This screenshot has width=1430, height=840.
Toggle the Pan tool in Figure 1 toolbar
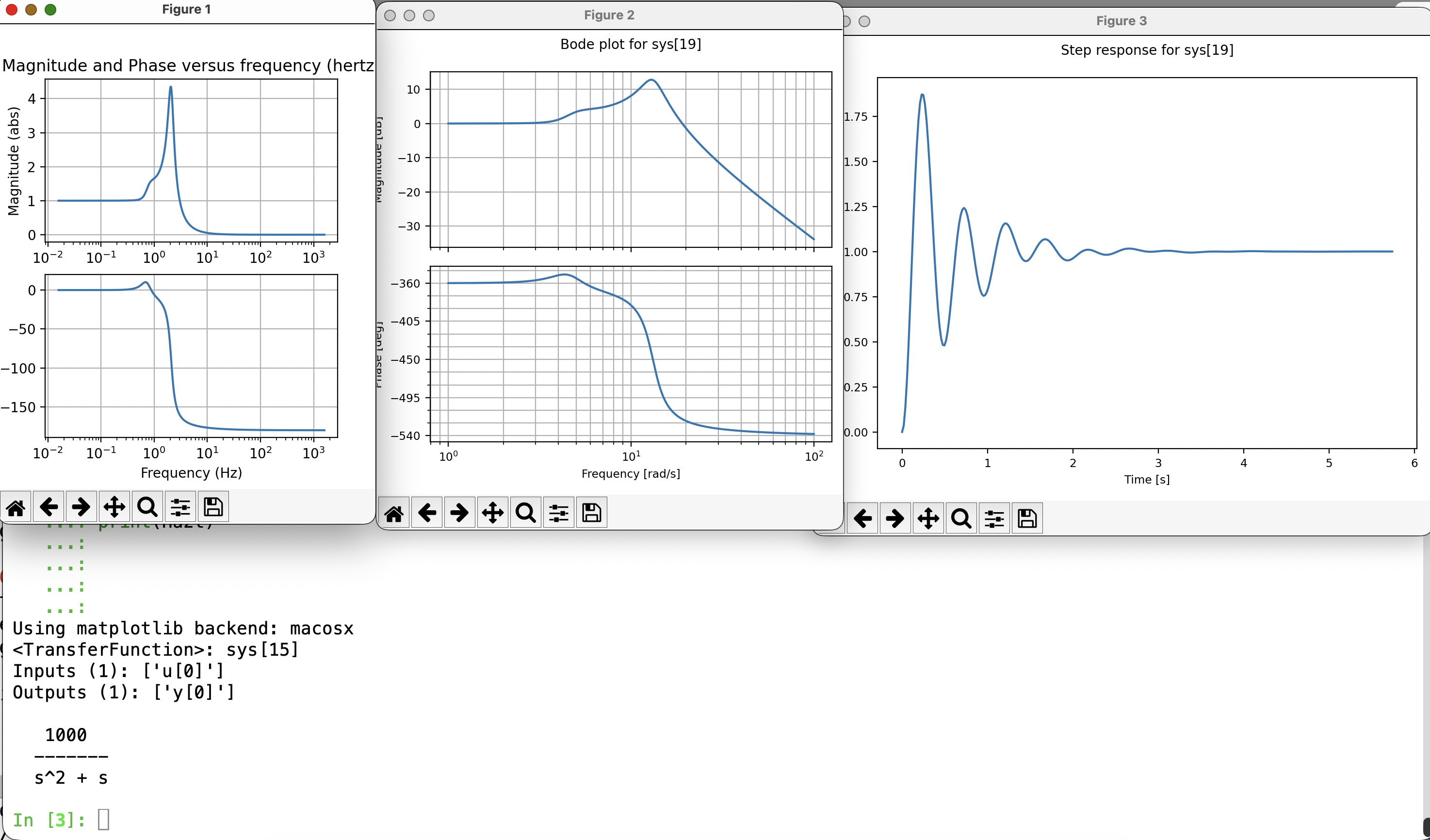point(114,507)
